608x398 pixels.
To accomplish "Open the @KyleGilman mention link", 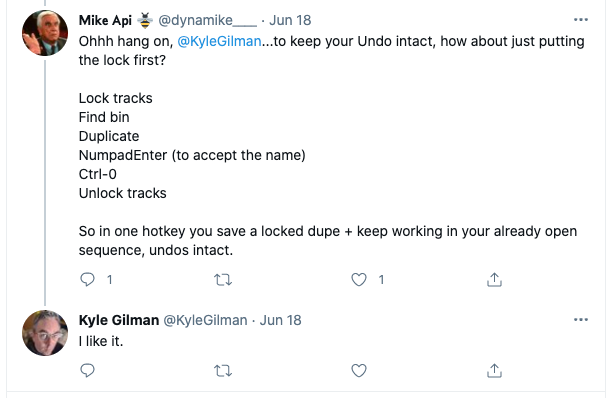I will [x=219, y=41].
